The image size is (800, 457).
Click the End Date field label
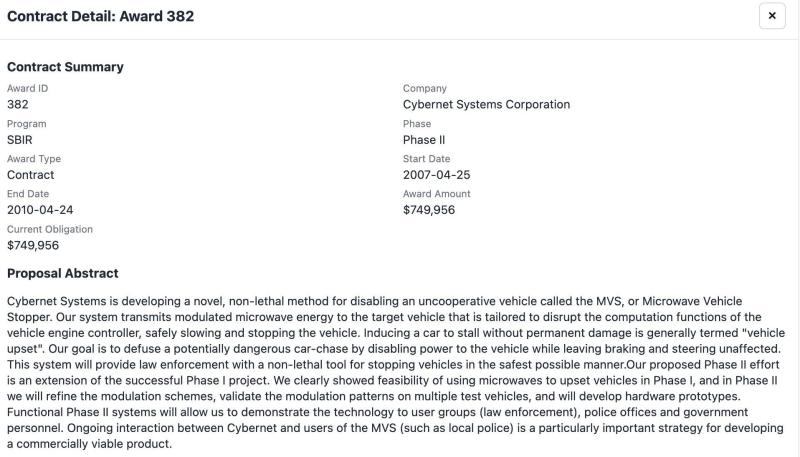[x=28, y=194]
